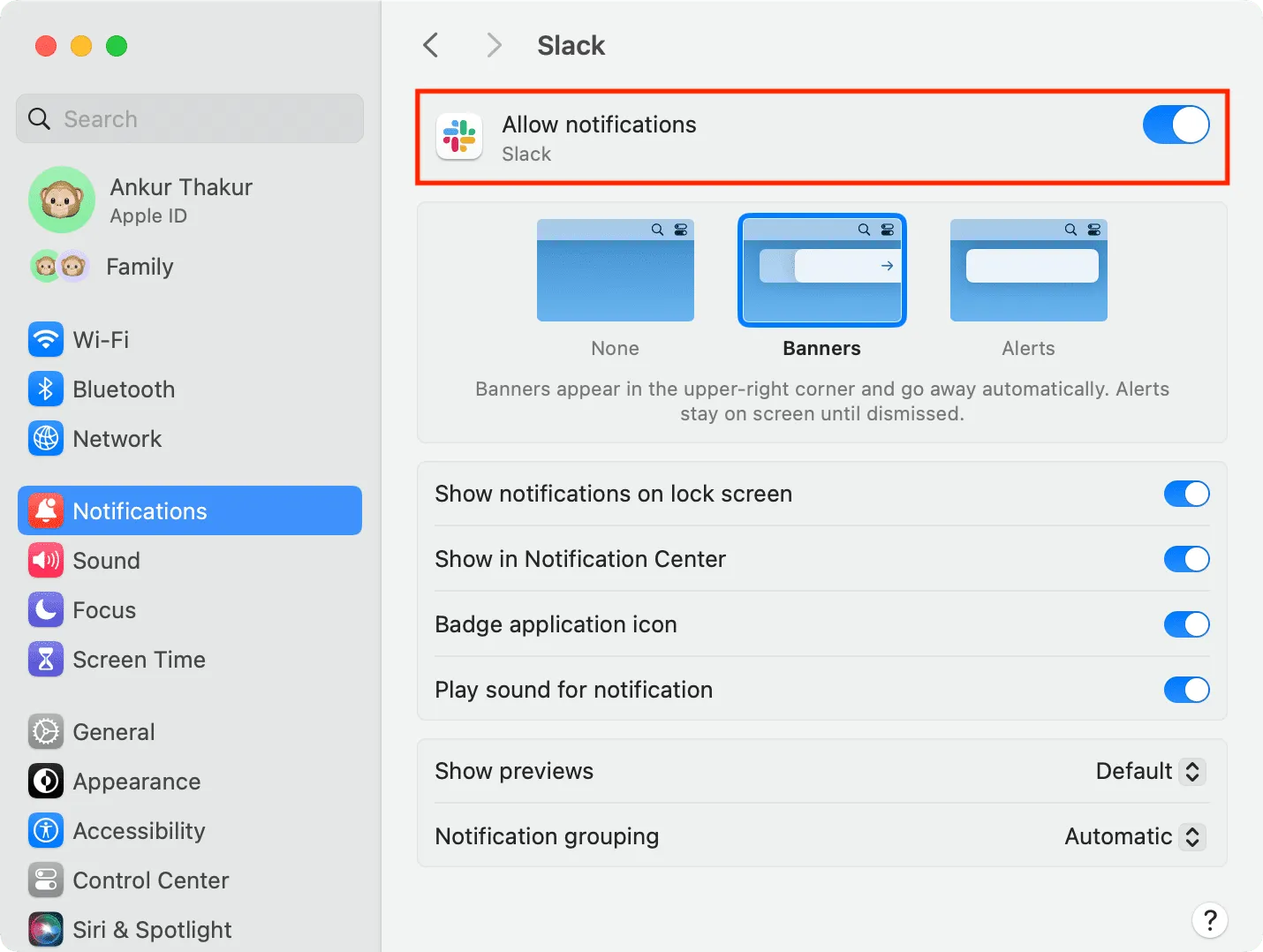Toggle Allow notifications for Slack
The height and width of the screenshot is (952, 1263).
(x=1176, y=125)
